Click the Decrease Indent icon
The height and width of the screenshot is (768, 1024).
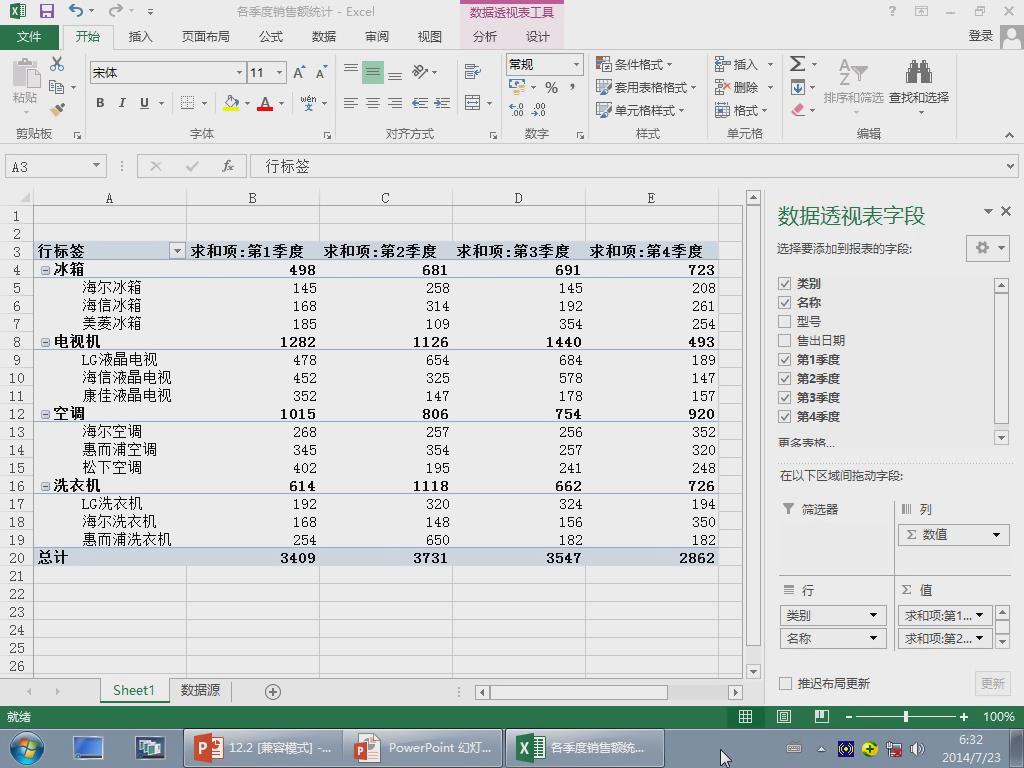420,103
